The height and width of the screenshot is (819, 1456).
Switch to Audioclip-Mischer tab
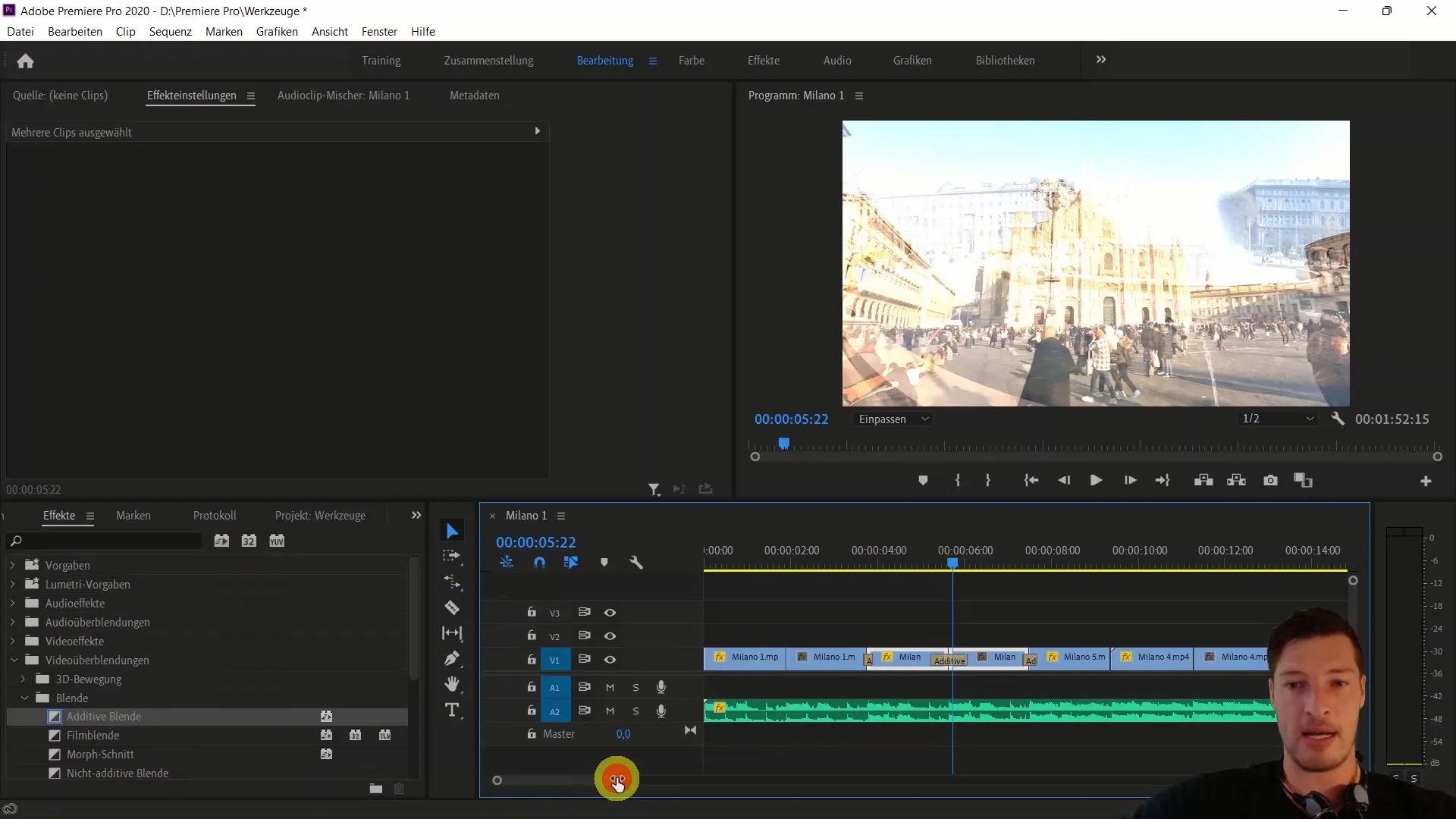344,96
